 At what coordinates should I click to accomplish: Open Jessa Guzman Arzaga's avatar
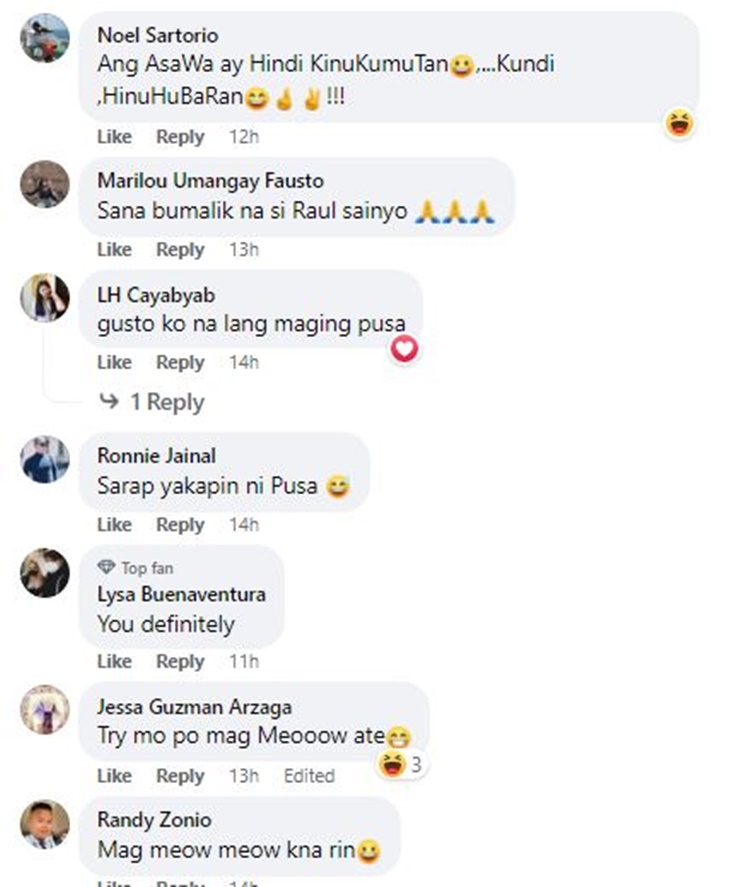45,709
